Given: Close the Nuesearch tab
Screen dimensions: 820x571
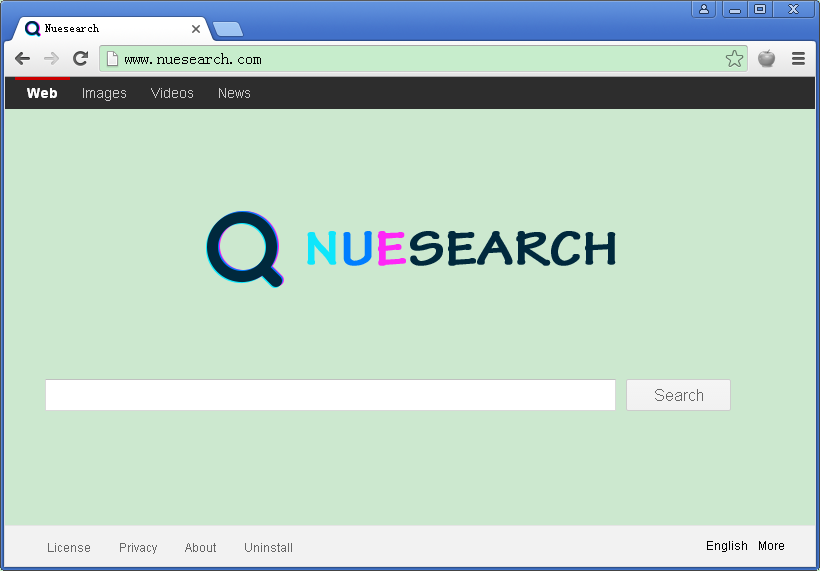Looking at the screenshot, I should (196, 29).
